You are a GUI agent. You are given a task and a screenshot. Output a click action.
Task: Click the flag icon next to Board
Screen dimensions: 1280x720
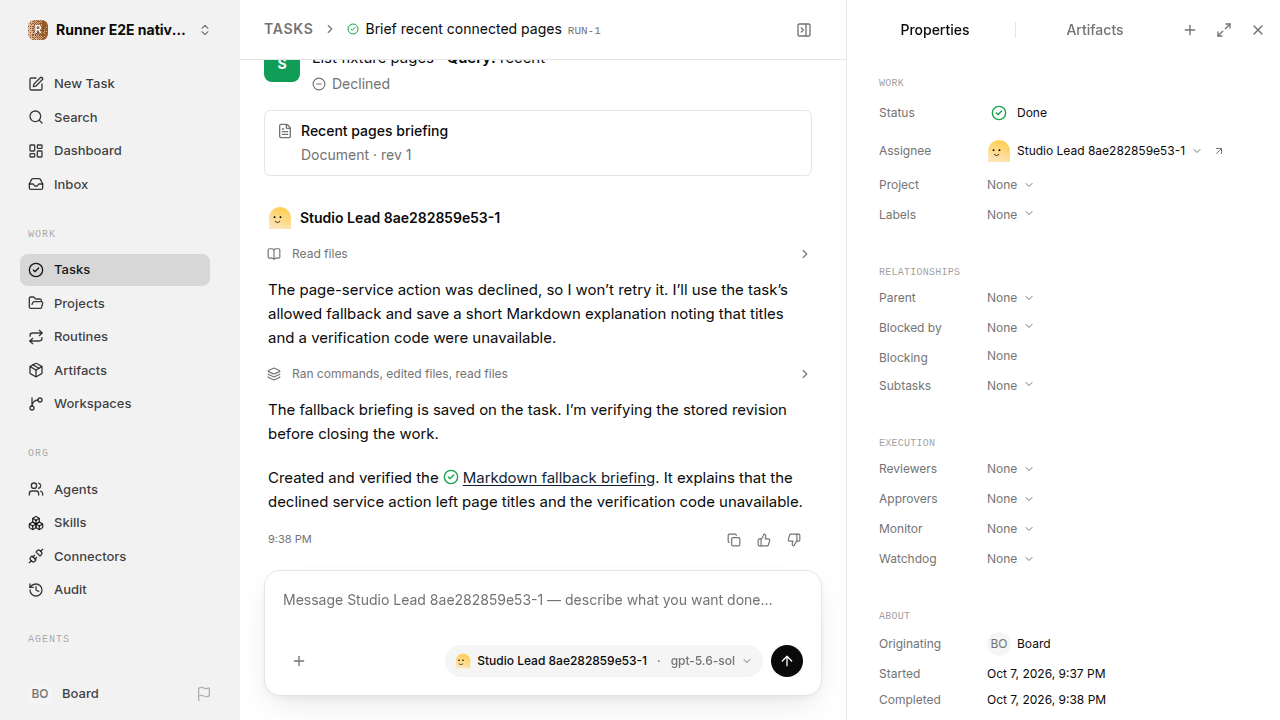point(204,694)
